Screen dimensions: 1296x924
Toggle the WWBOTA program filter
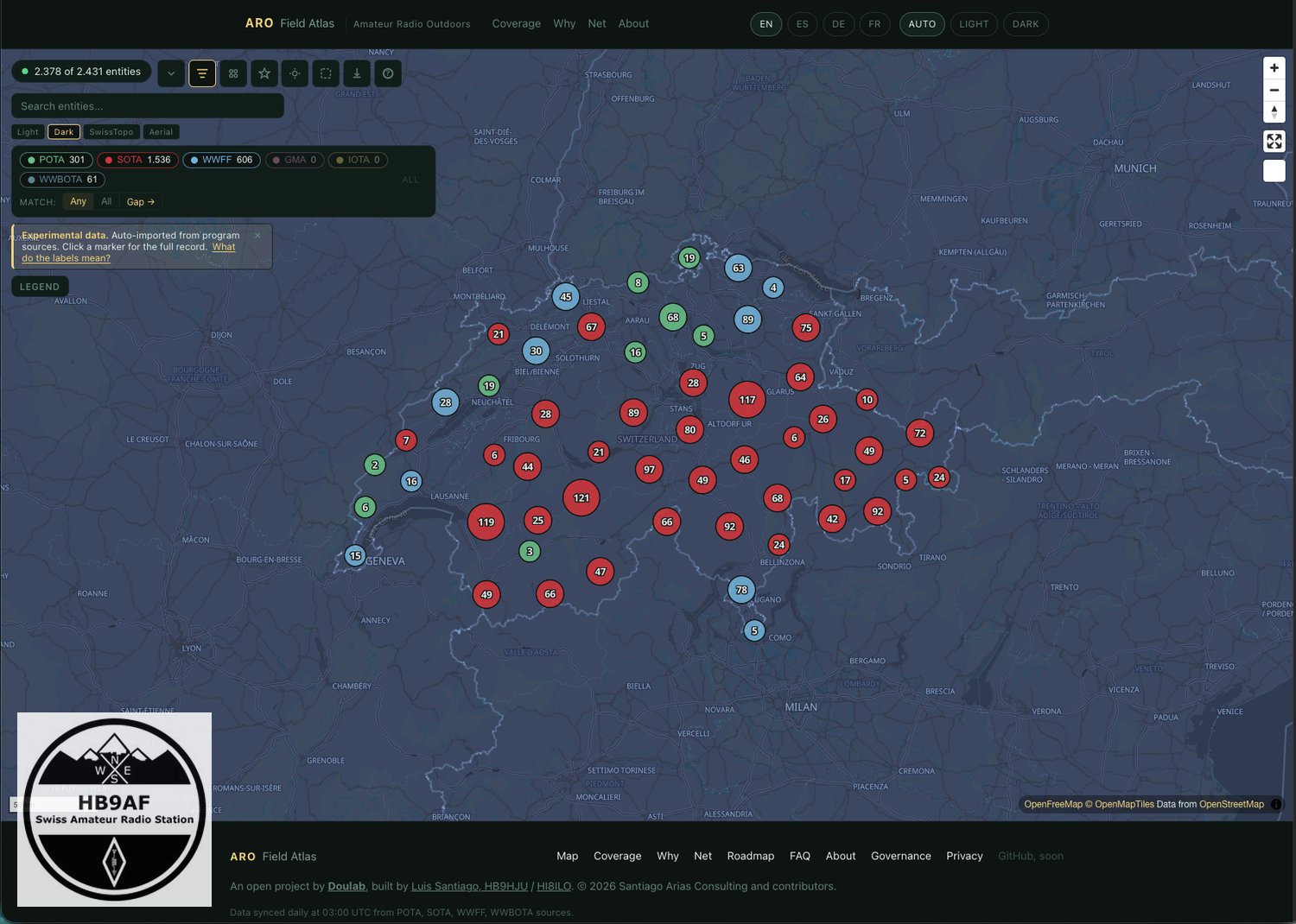coord(62,180)
